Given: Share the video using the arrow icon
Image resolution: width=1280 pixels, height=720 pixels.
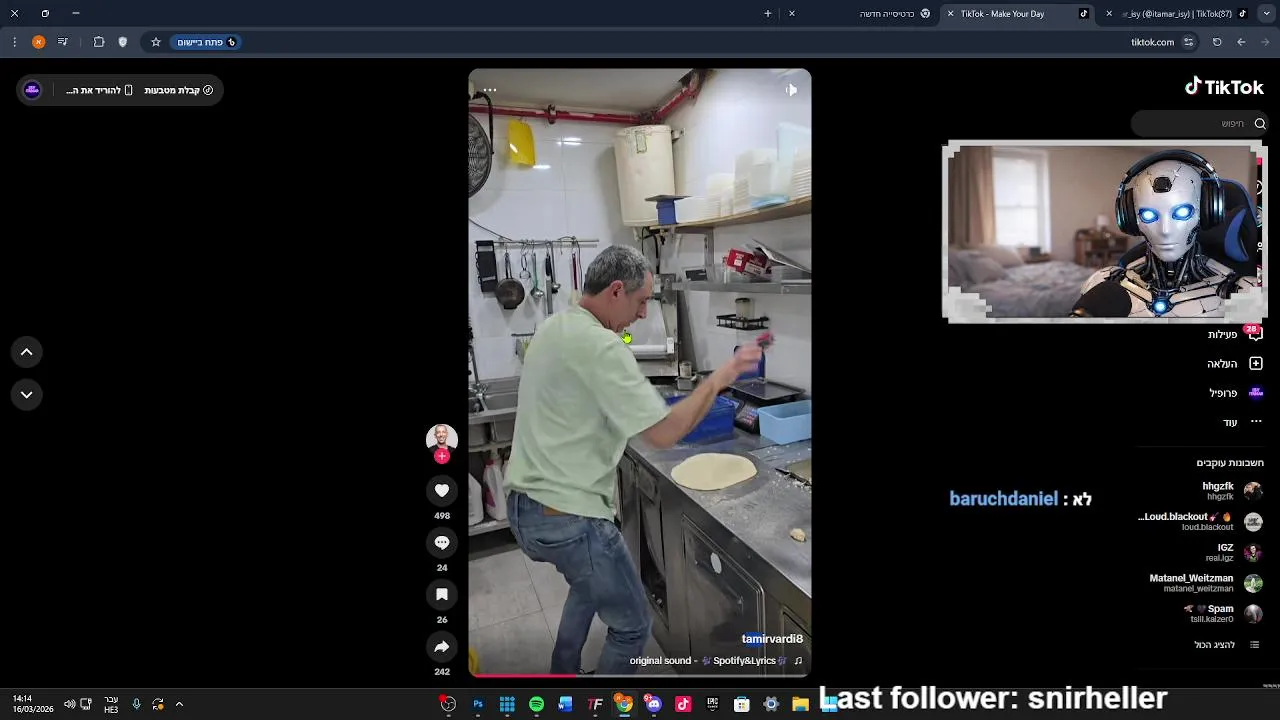Looking at the screenshot, I should click(442, 646).
